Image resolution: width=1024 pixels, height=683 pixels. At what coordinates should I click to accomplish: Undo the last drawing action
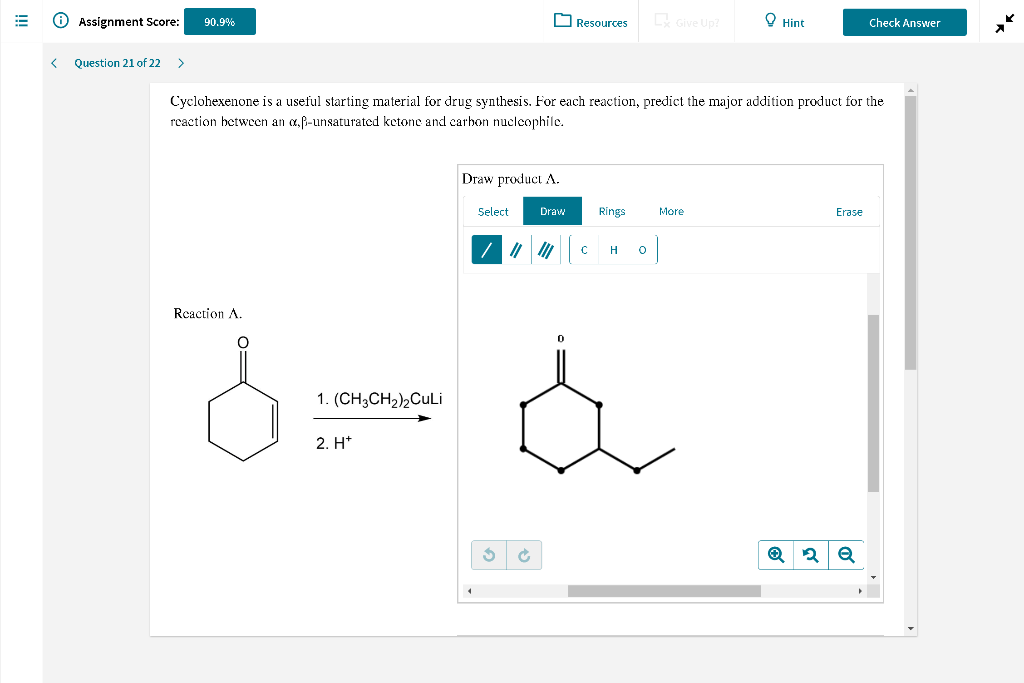tap(488, 554)
